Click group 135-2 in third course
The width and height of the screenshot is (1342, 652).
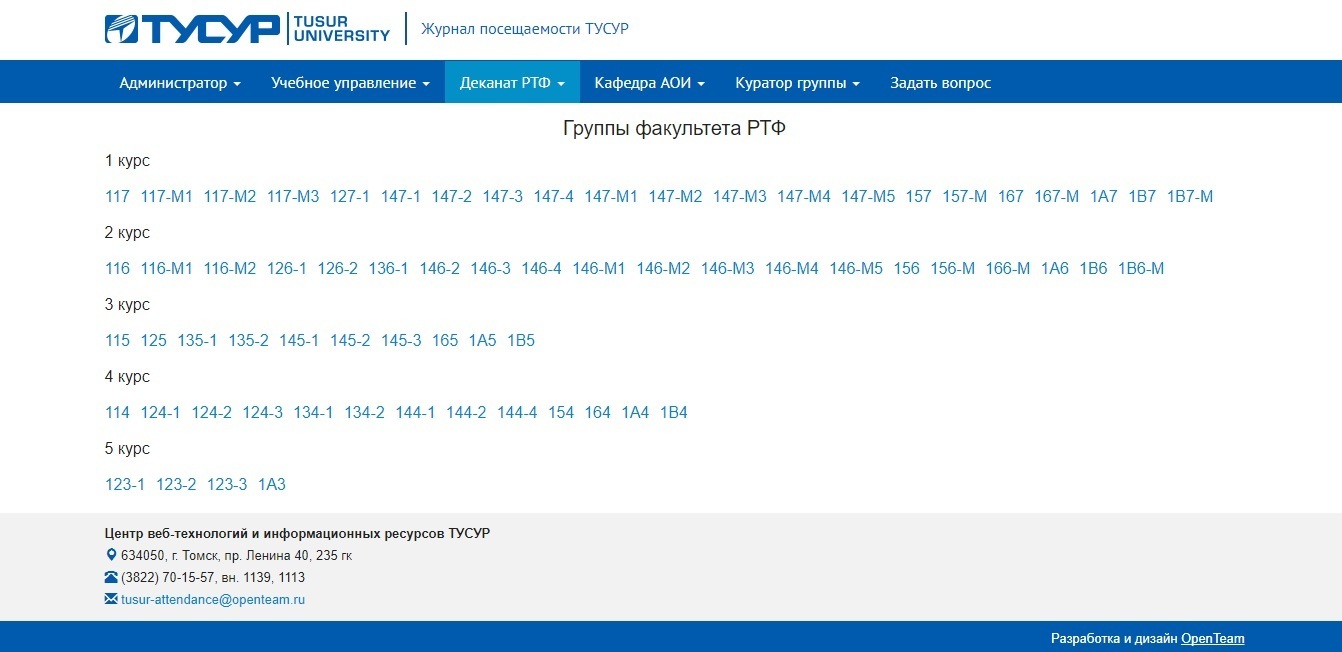click(x=248, y=341)
